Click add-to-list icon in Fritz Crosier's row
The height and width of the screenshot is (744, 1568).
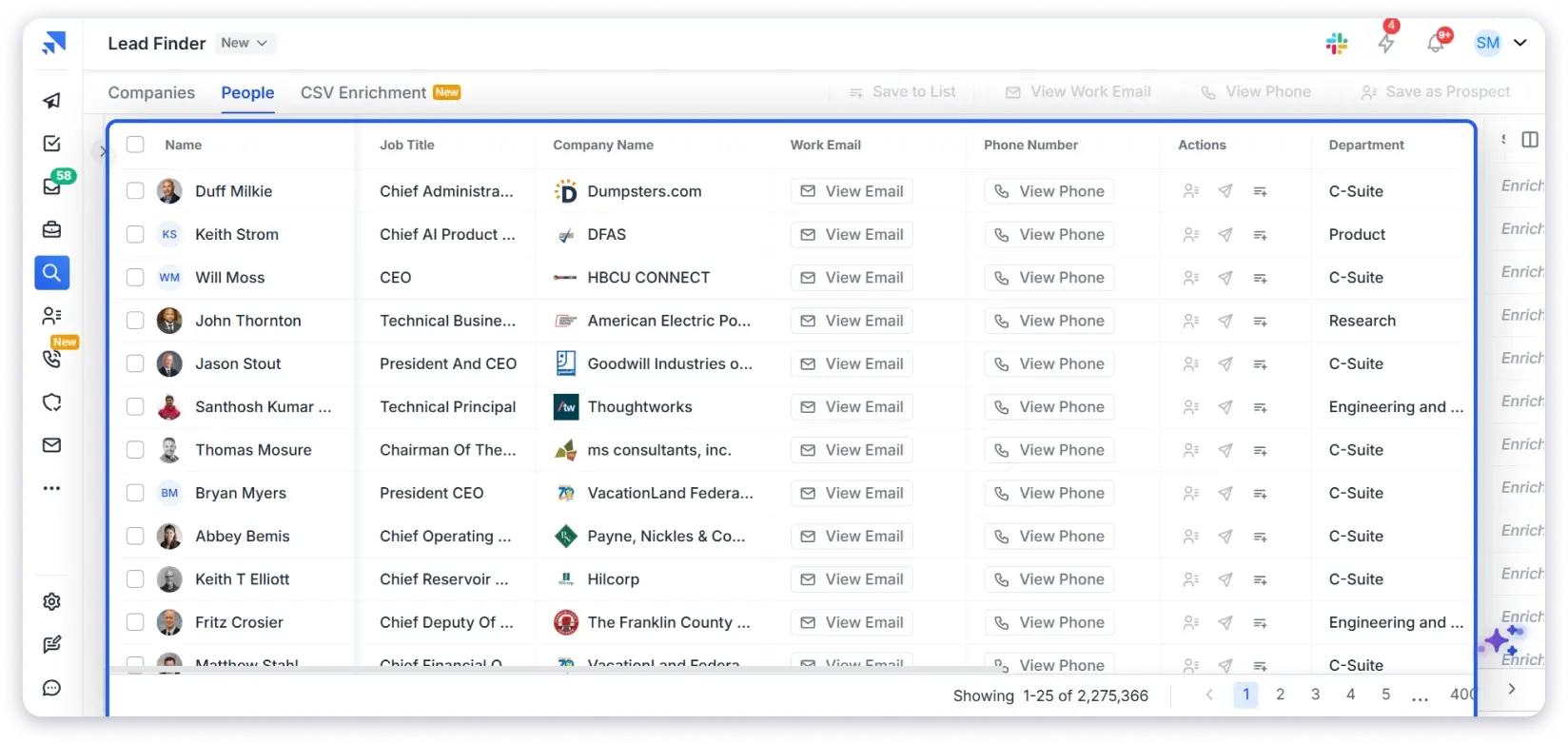pyautogui.click(x=1260, y=623)
